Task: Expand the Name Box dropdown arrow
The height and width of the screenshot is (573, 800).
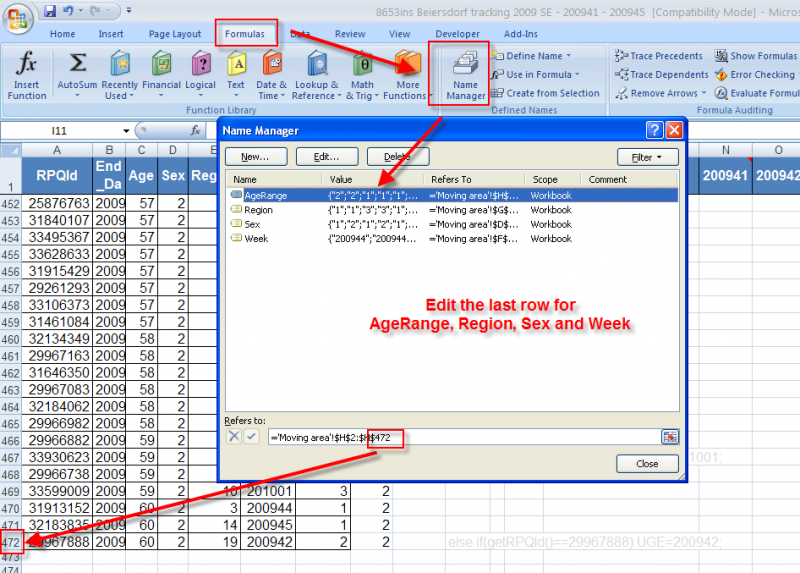Action: coord(126,131)
